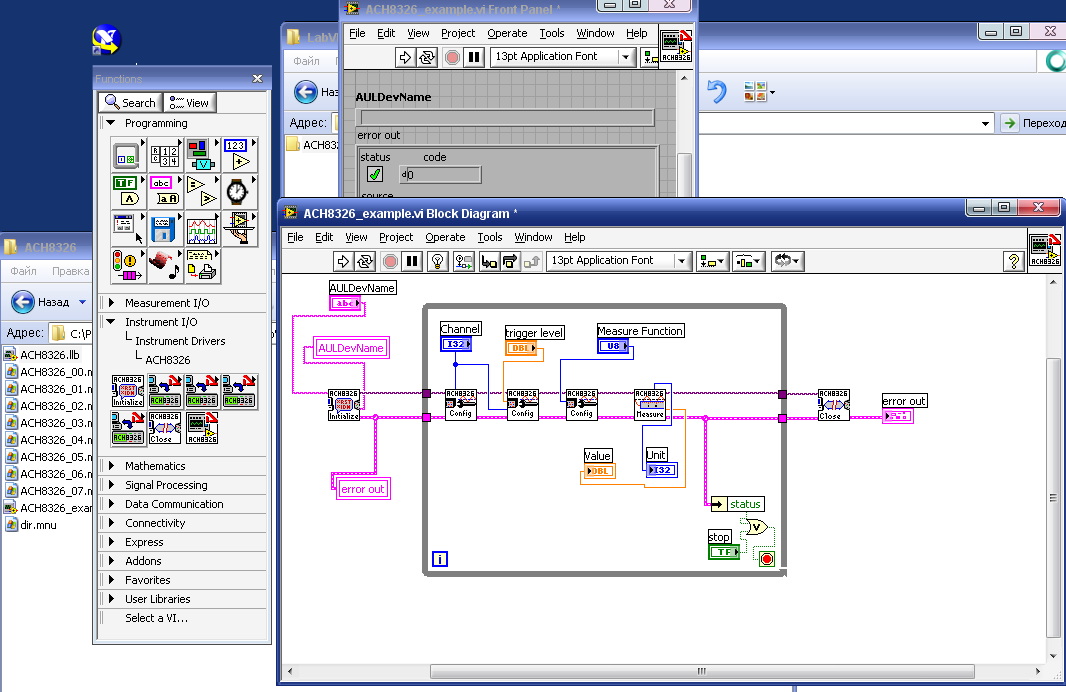The image size is (1066, 692).
Task: Open the File I/O floppy disk palette
Action: point(162,229)
